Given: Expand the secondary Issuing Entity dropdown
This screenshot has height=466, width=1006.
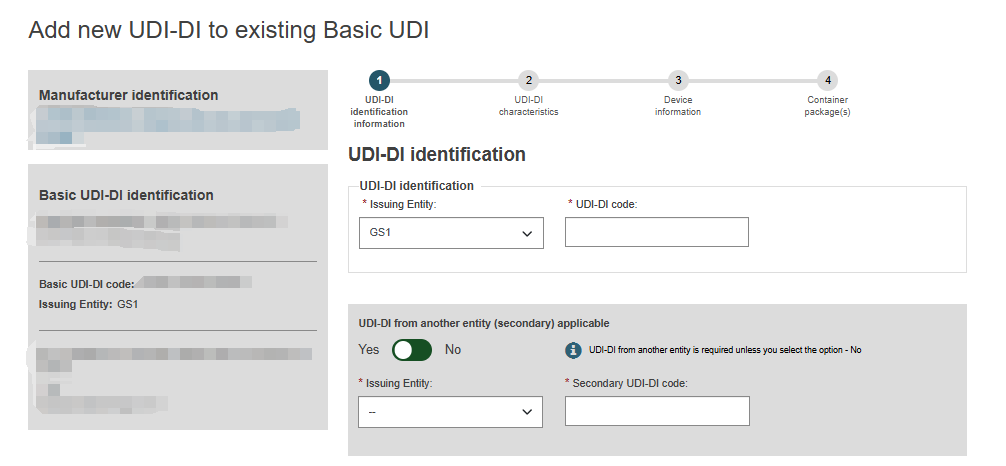Looking at the screenshot, I should pos(450,412).
